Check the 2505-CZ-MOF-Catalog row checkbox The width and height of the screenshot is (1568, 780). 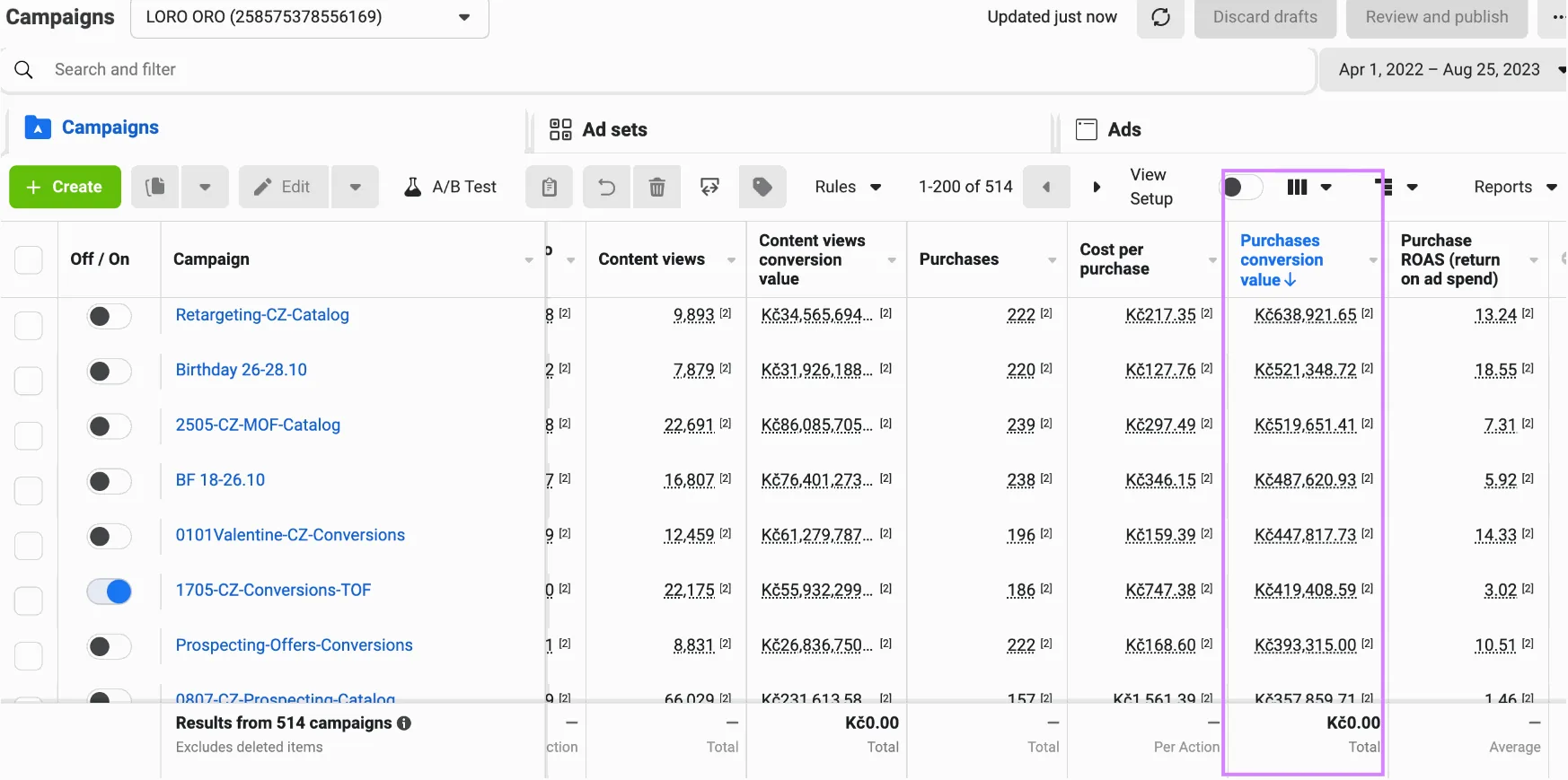pyautogui.click(x=29, y=435)
